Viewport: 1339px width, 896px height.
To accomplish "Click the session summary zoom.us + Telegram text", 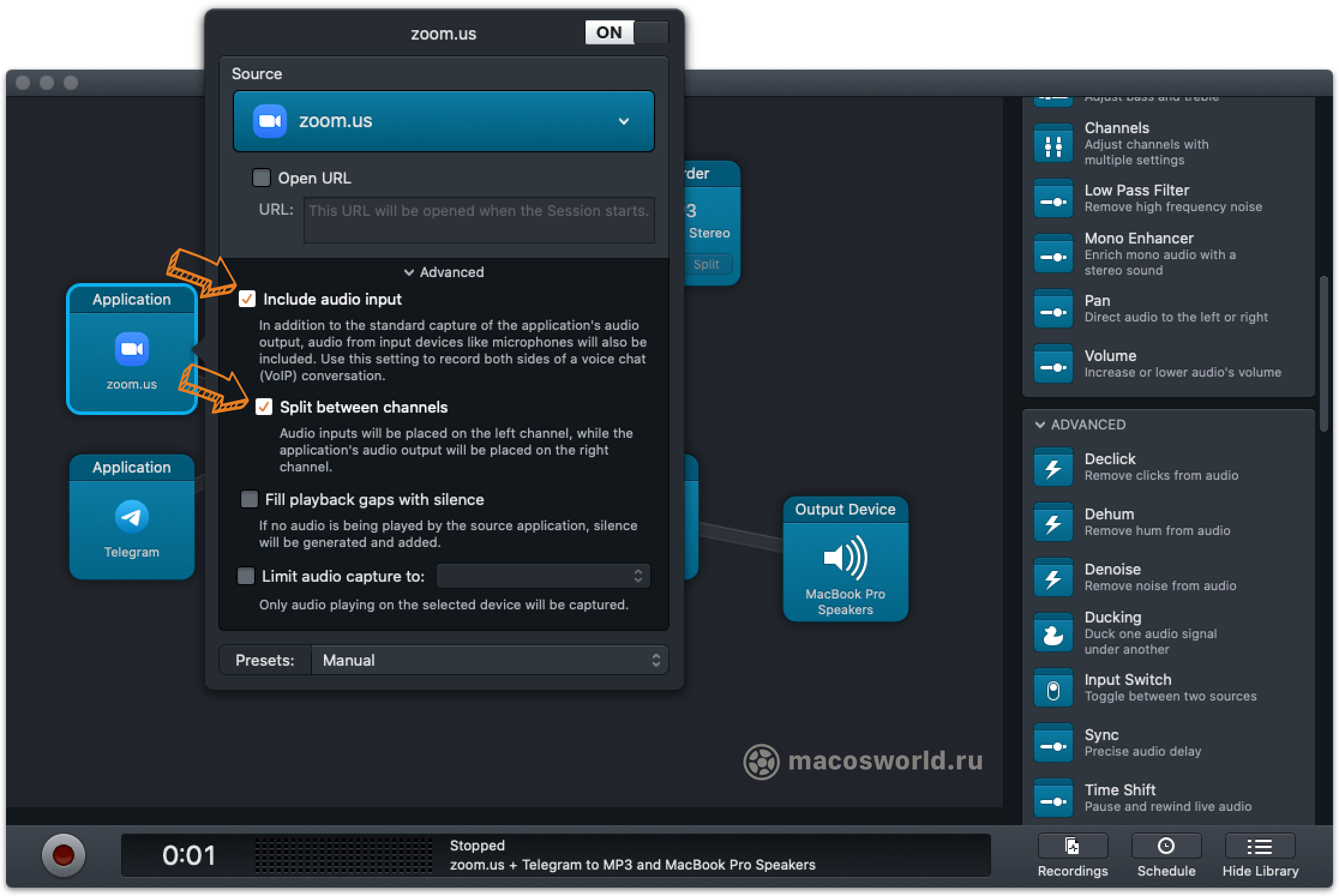I will click(632, 865).
